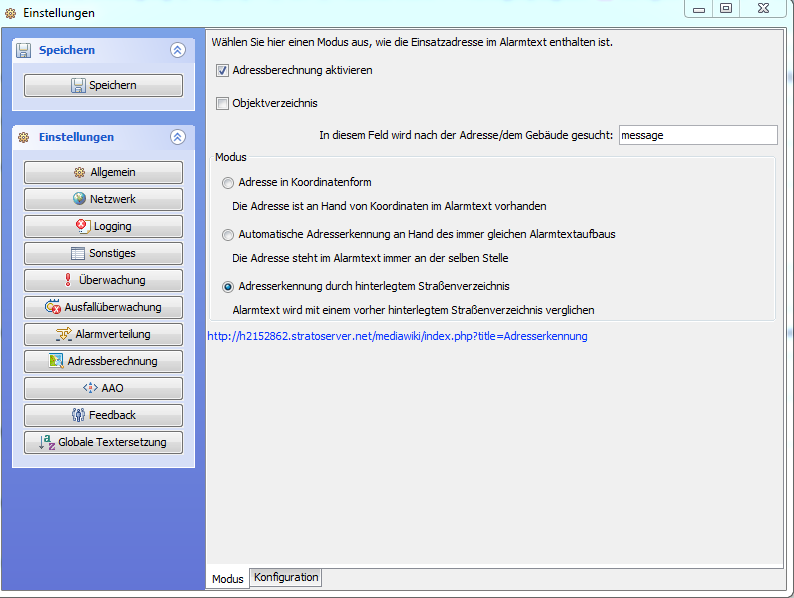Click the red exclamation icon for Überwachung
Viewport: 794px width, 598px height.
click(x=67, y=281)
